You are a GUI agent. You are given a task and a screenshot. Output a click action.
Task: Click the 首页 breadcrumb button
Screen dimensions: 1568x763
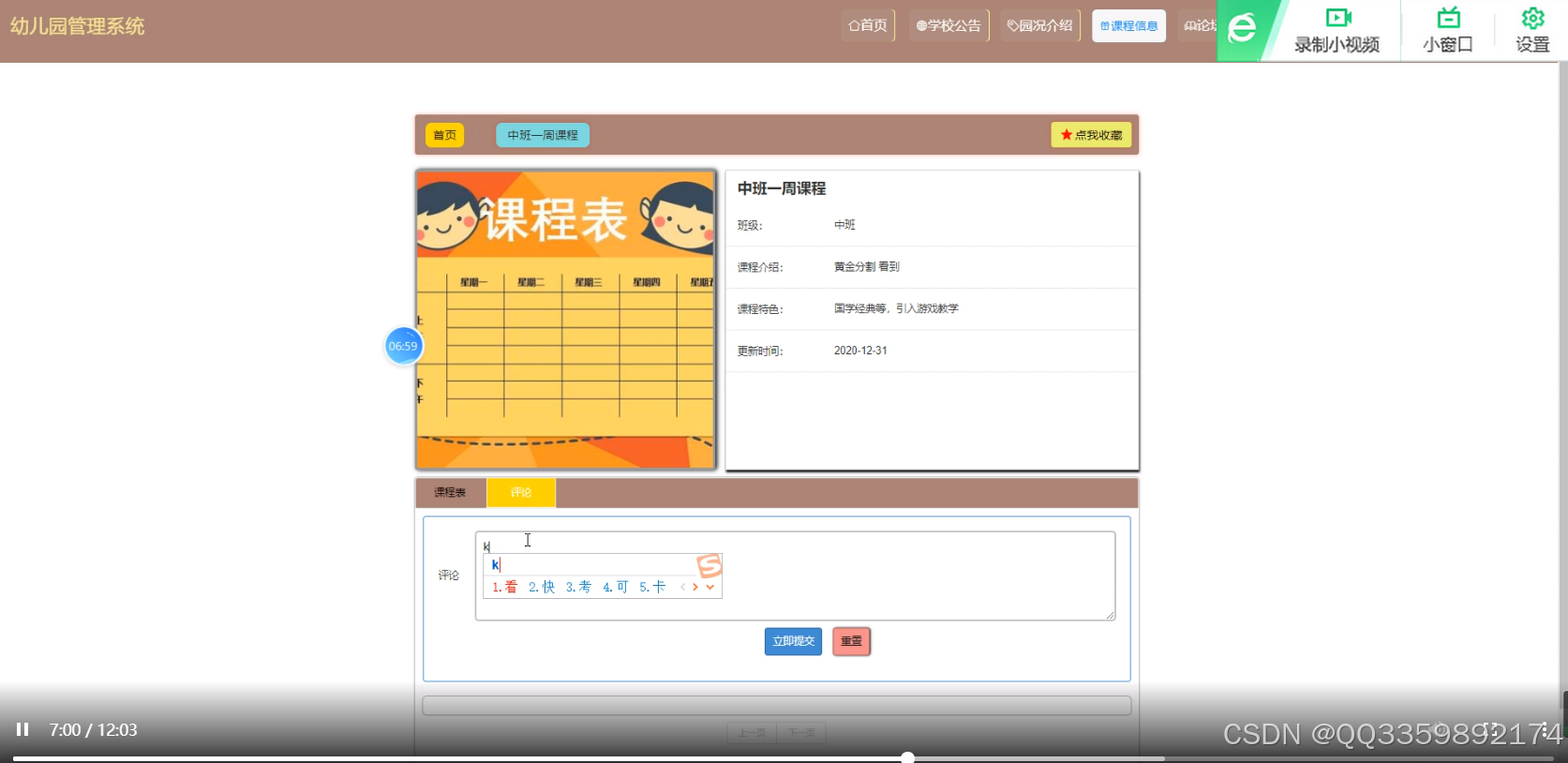(444, 135)
